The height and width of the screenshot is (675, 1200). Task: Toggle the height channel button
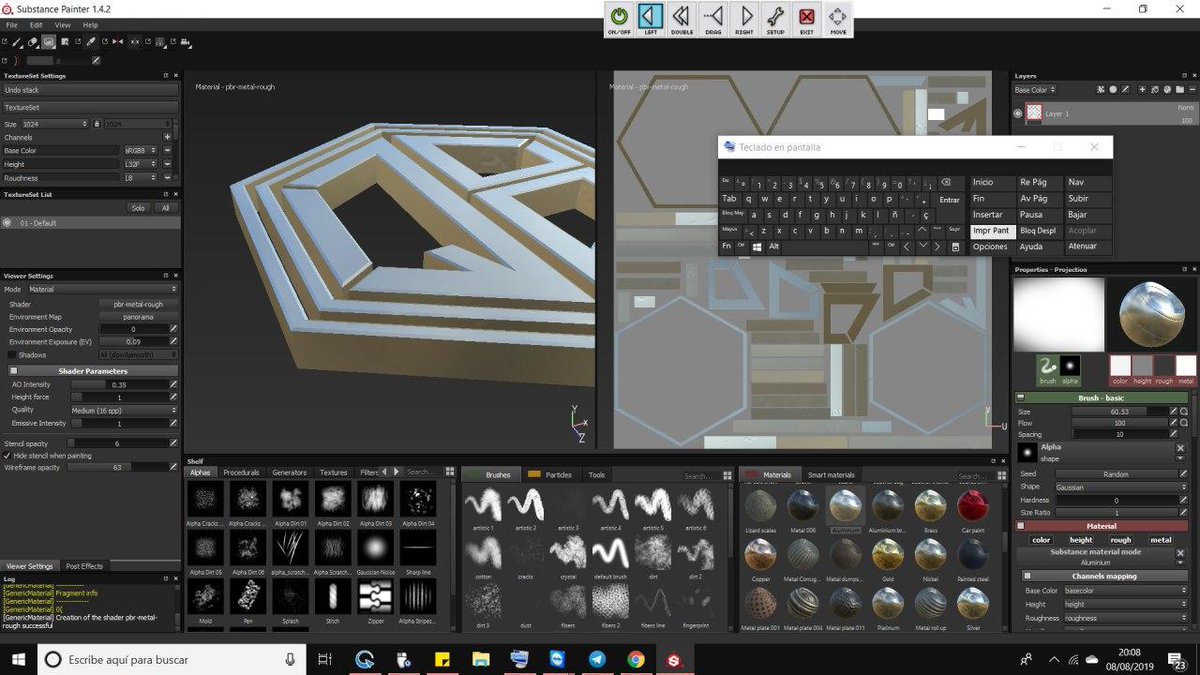click(1081, 540)
